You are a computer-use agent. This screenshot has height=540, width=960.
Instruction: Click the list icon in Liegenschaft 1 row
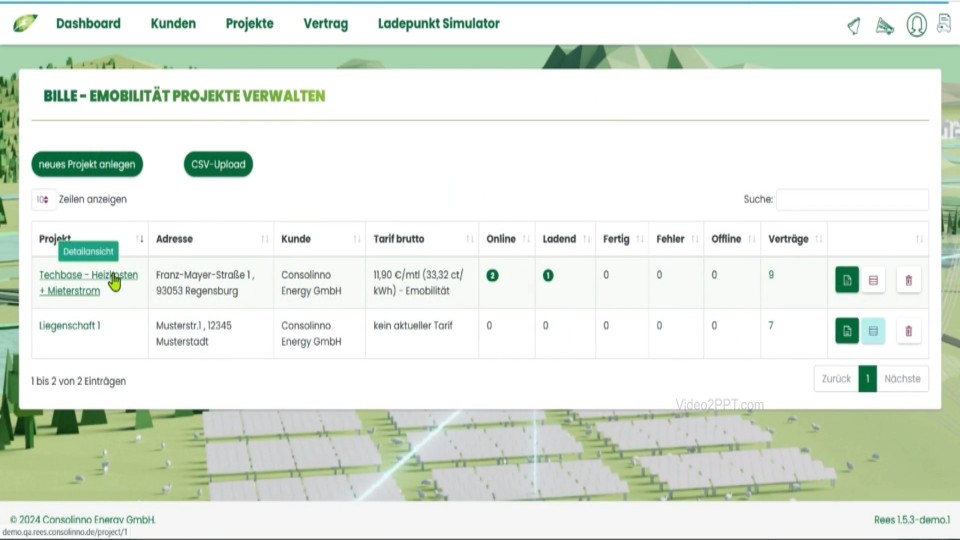point(873,331)
